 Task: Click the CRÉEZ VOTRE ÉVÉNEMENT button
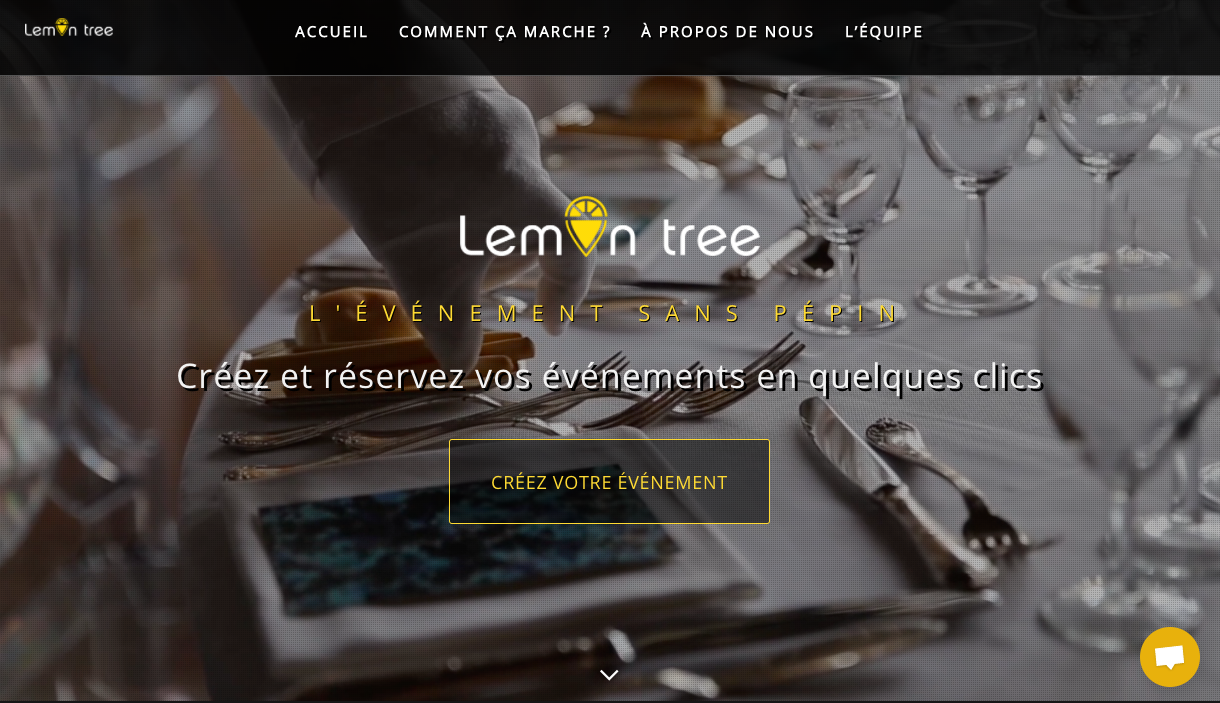pos(609,481)
